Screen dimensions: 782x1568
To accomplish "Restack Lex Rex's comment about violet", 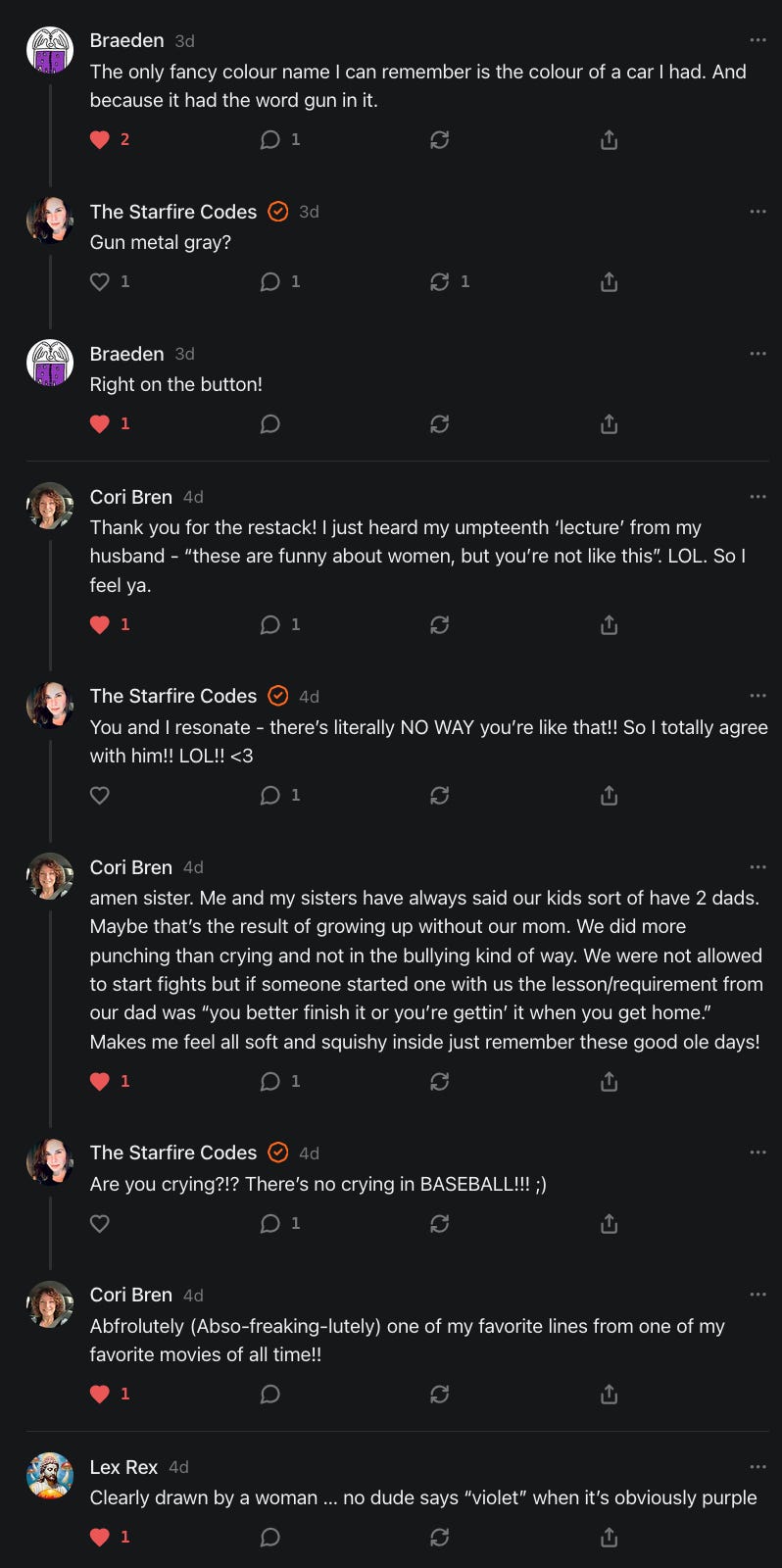I will point(440,1538).
